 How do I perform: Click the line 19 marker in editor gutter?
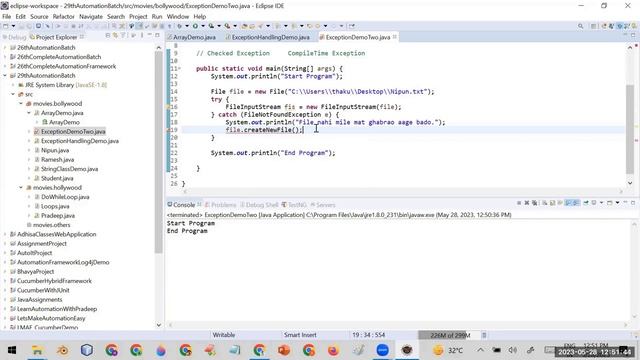point(169,130)
